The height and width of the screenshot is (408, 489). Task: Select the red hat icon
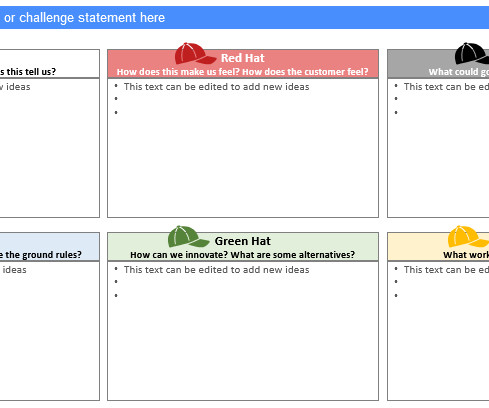point(195,54)
